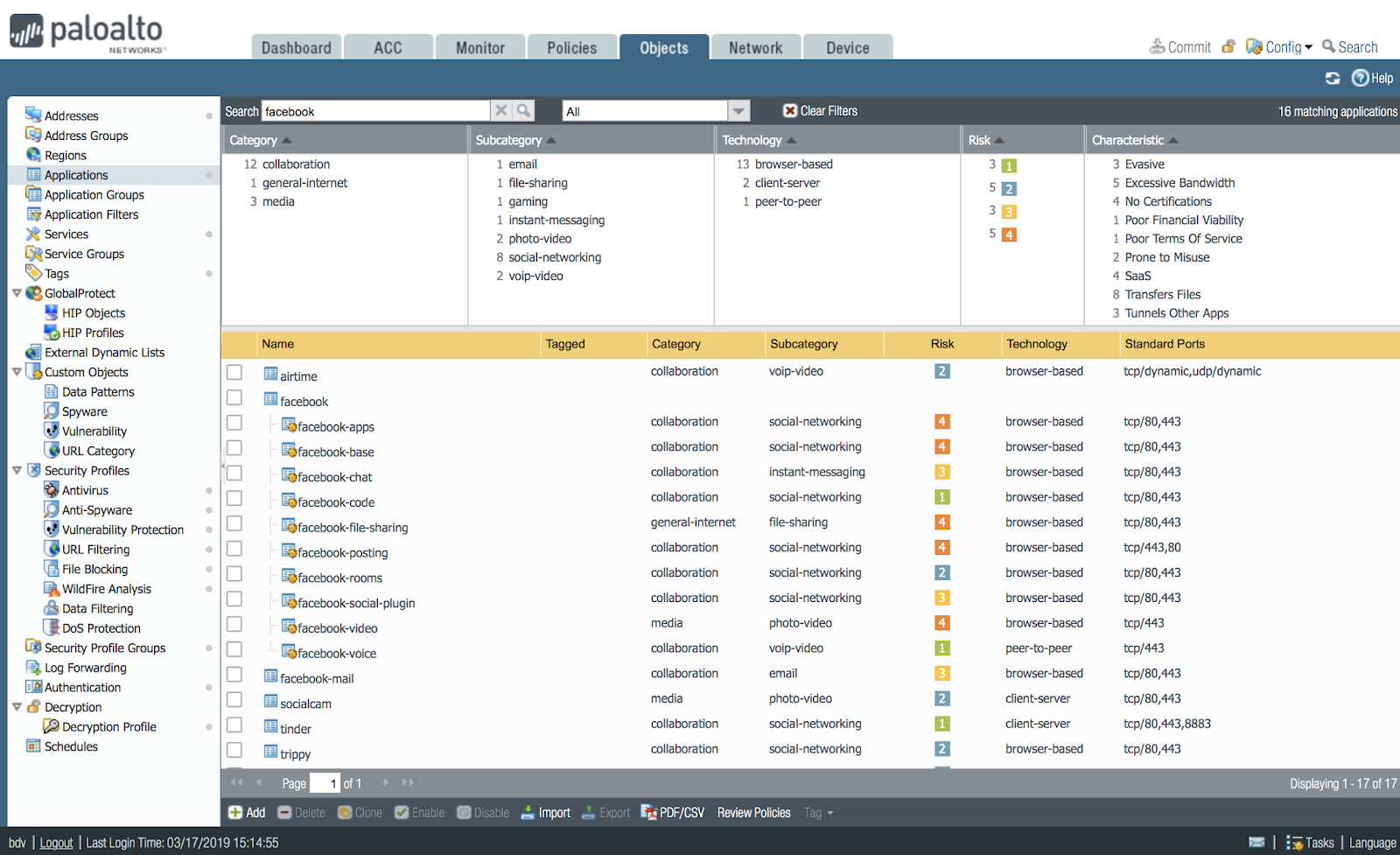Collapse the Custom Objects tree node
1400x855 pixels.
point(17,372)
